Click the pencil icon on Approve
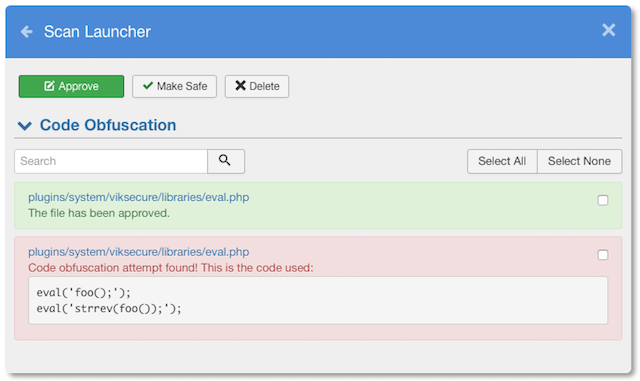 [49, 86]
